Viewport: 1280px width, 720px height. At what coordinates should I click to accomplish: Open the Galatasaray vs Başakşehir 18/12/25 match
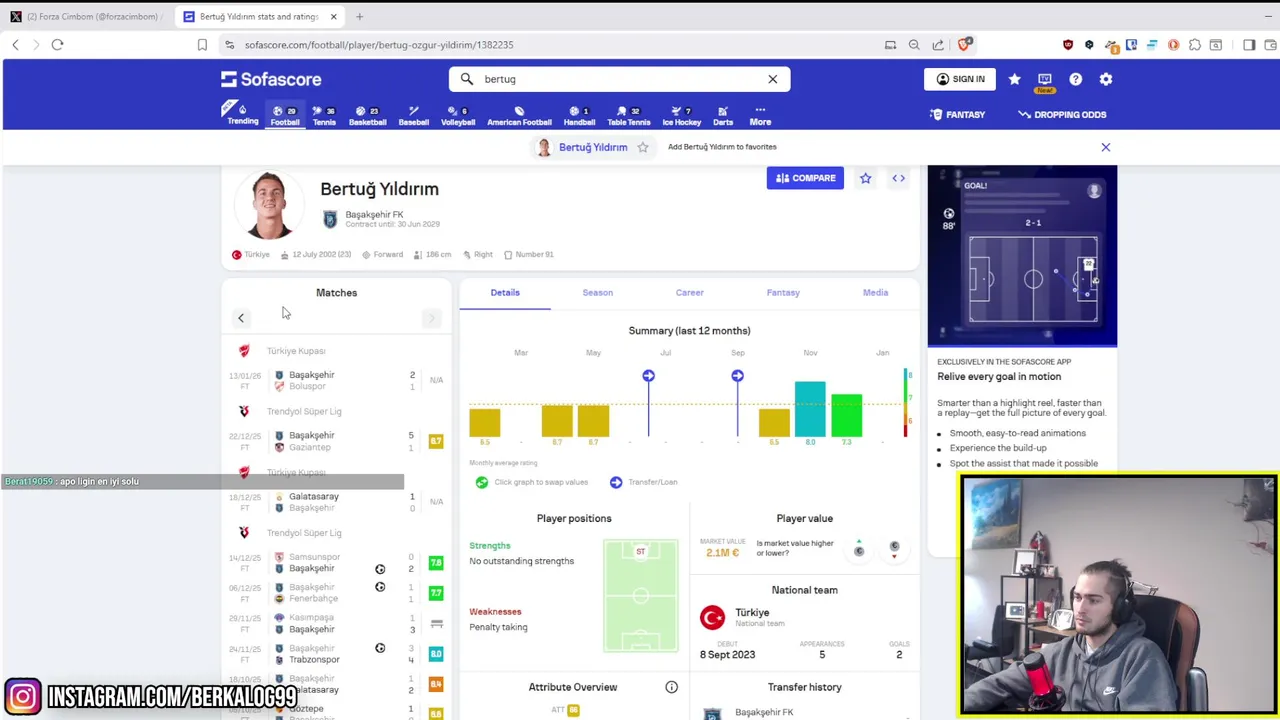pyautogui.click(x=336, y=502)
